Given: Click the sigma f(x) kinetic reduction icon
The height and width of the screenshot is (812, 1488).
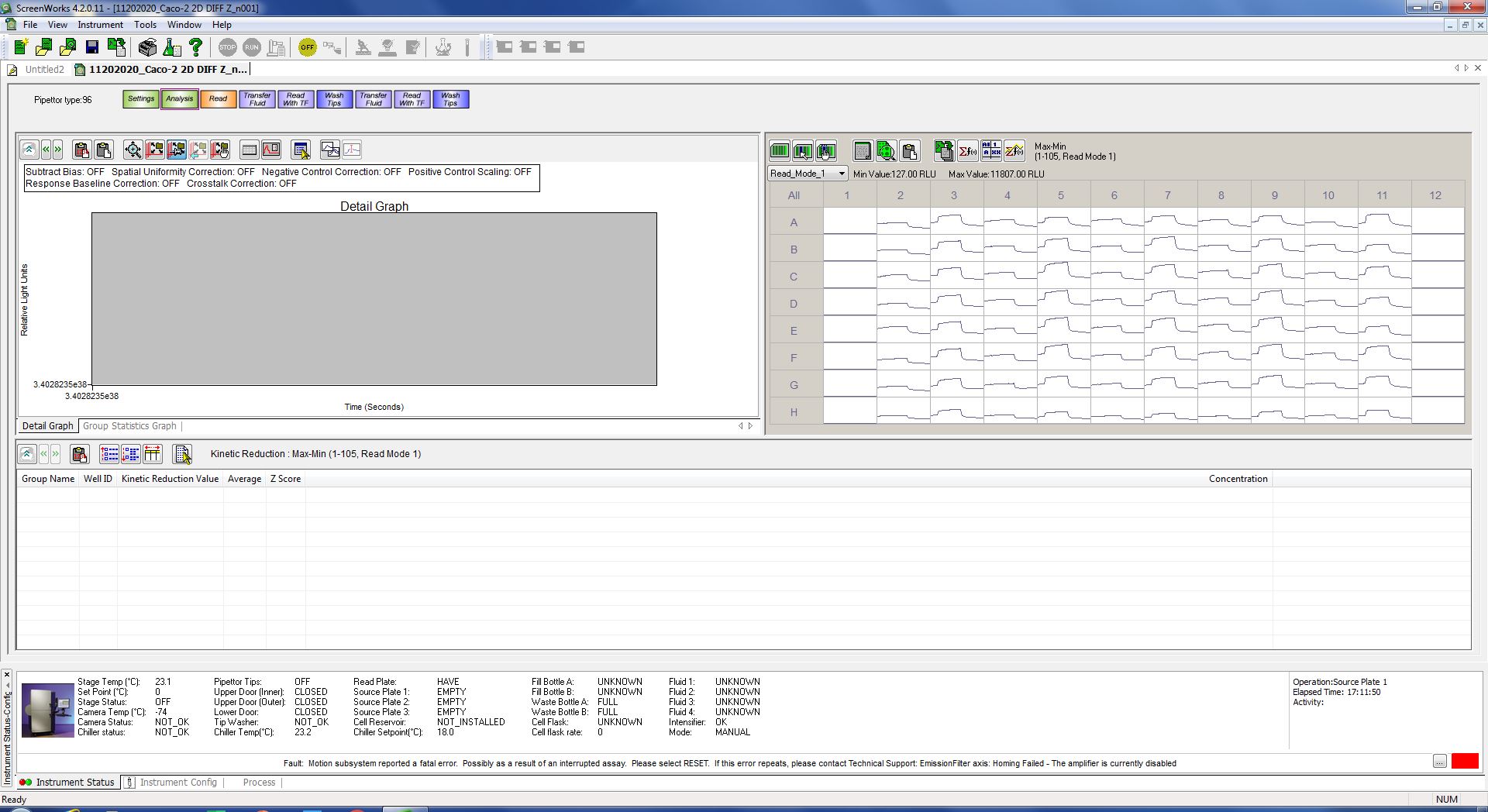Looking at the screenshot, I should point(967,150).
